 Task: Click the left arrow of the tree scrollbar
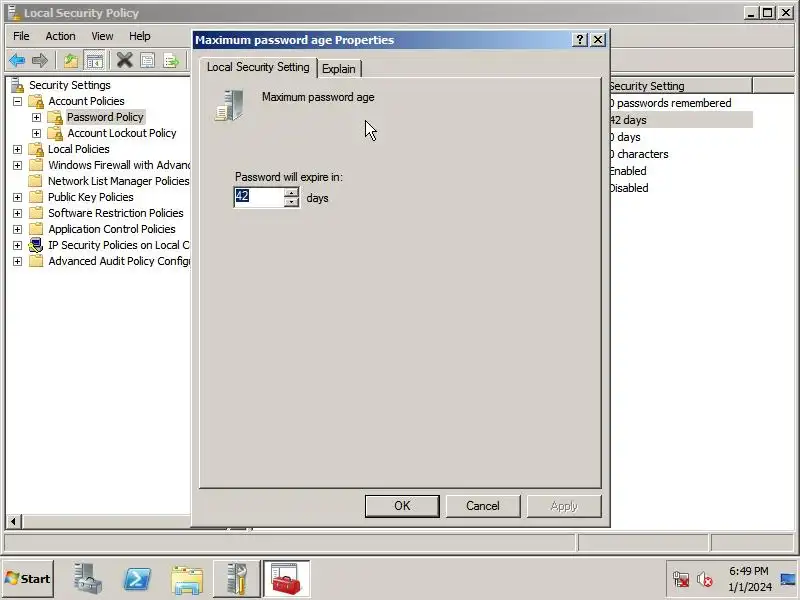tap(13, 521)
